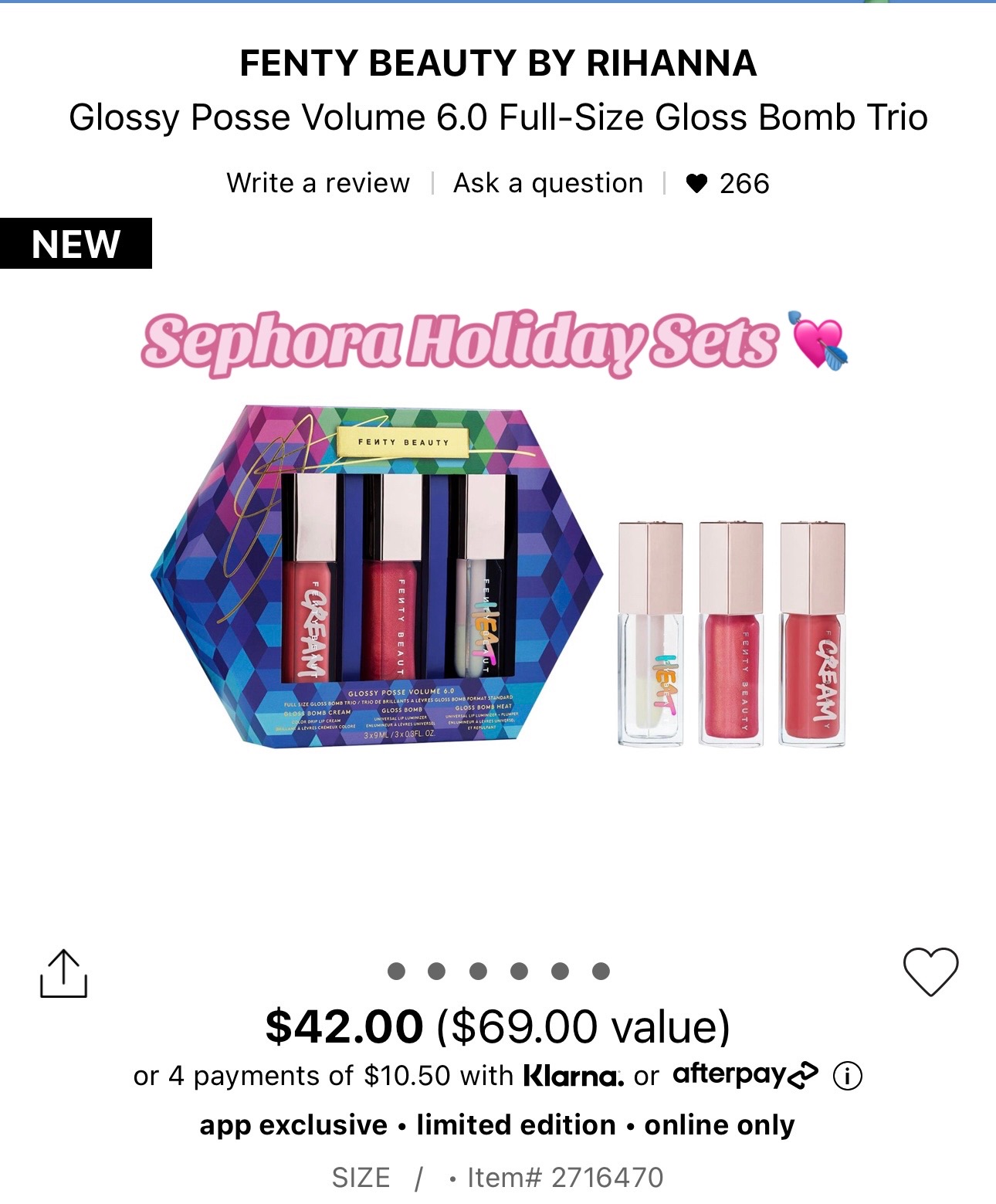Add product to Loves with heart outline

click(930, 972)
